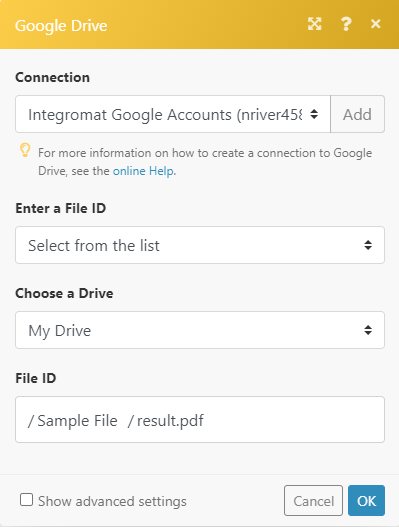
Task: Open the help question mark icon
Action: click(x=346, y=24)
